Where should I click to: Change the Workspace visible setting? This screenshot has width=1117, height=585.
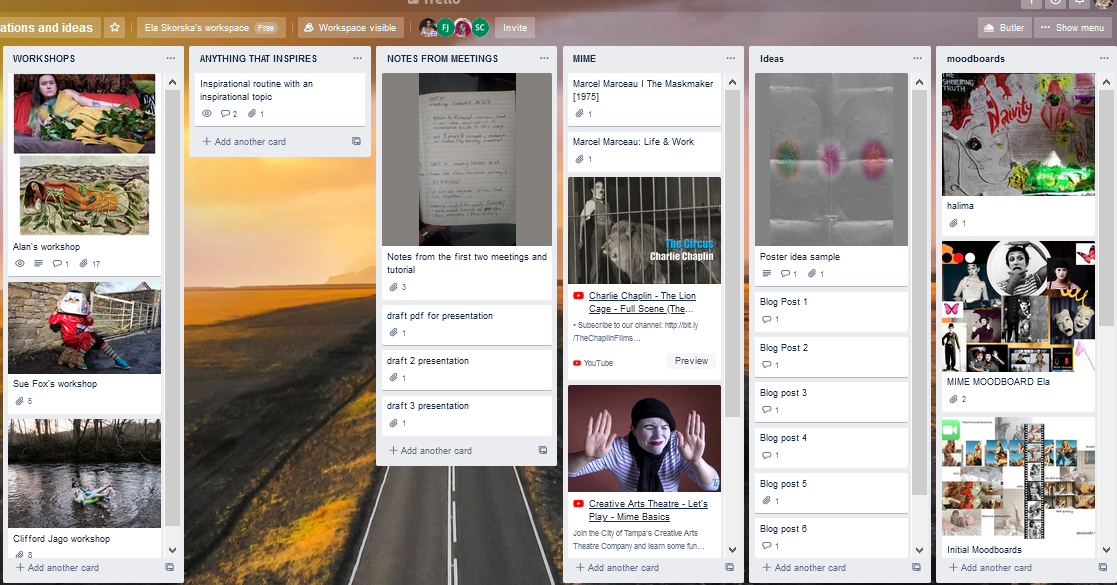coord(350,28)
